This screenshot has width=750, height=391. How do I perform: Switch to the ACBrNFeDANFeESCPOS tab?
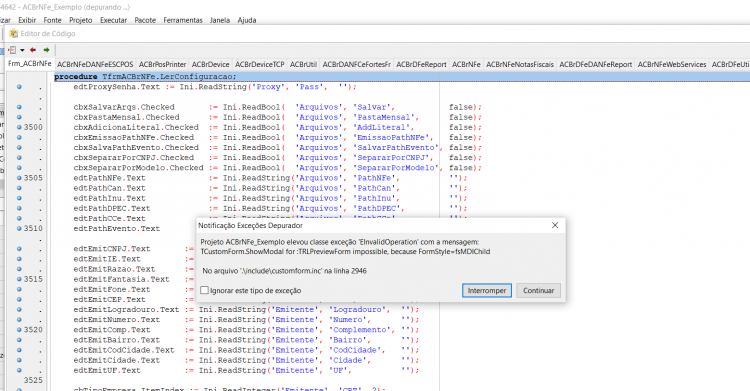tap(95, 64)
